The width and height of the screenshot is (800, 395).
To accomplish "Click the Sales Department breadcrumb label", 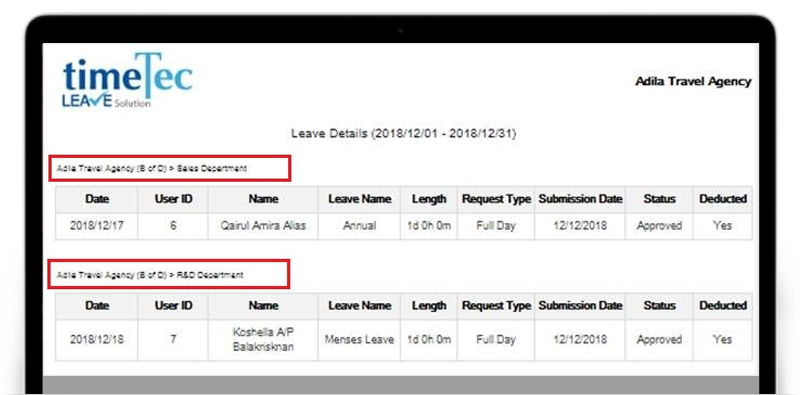I will pos(152,168).
